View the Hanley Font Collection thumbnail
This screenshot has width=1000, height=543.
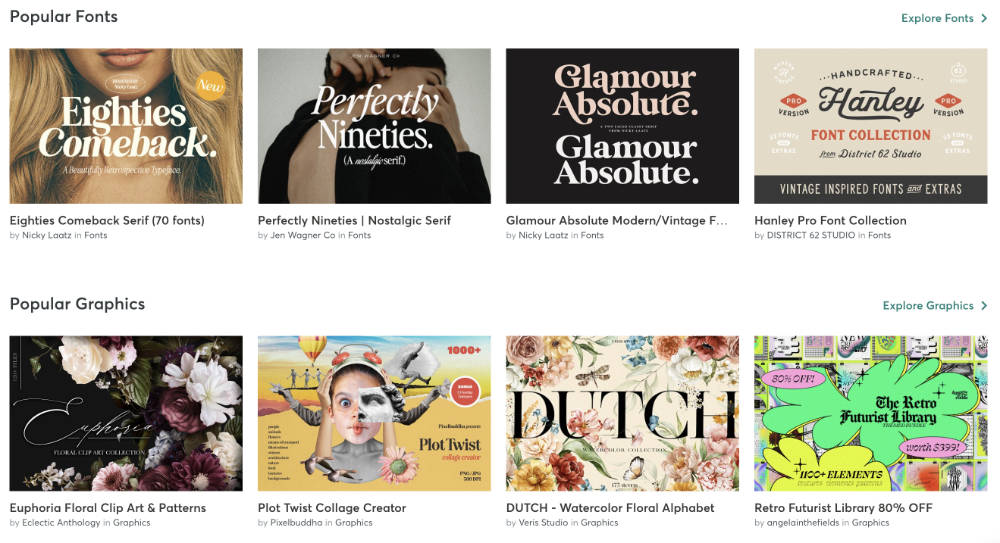coord(871,126)
